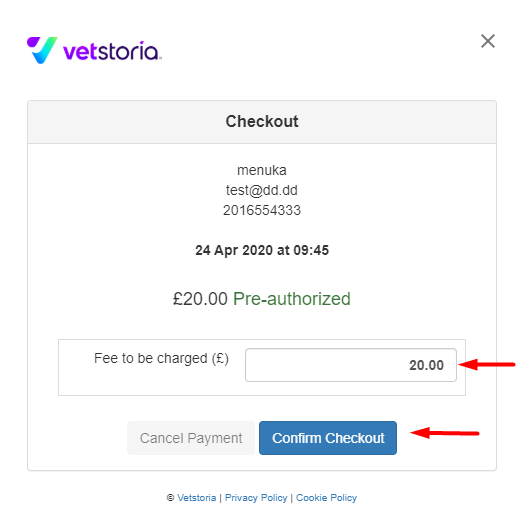The height and width of the screenshot is (513, 528).
Task: Click the £20.00 amount text
Action: 200,299
